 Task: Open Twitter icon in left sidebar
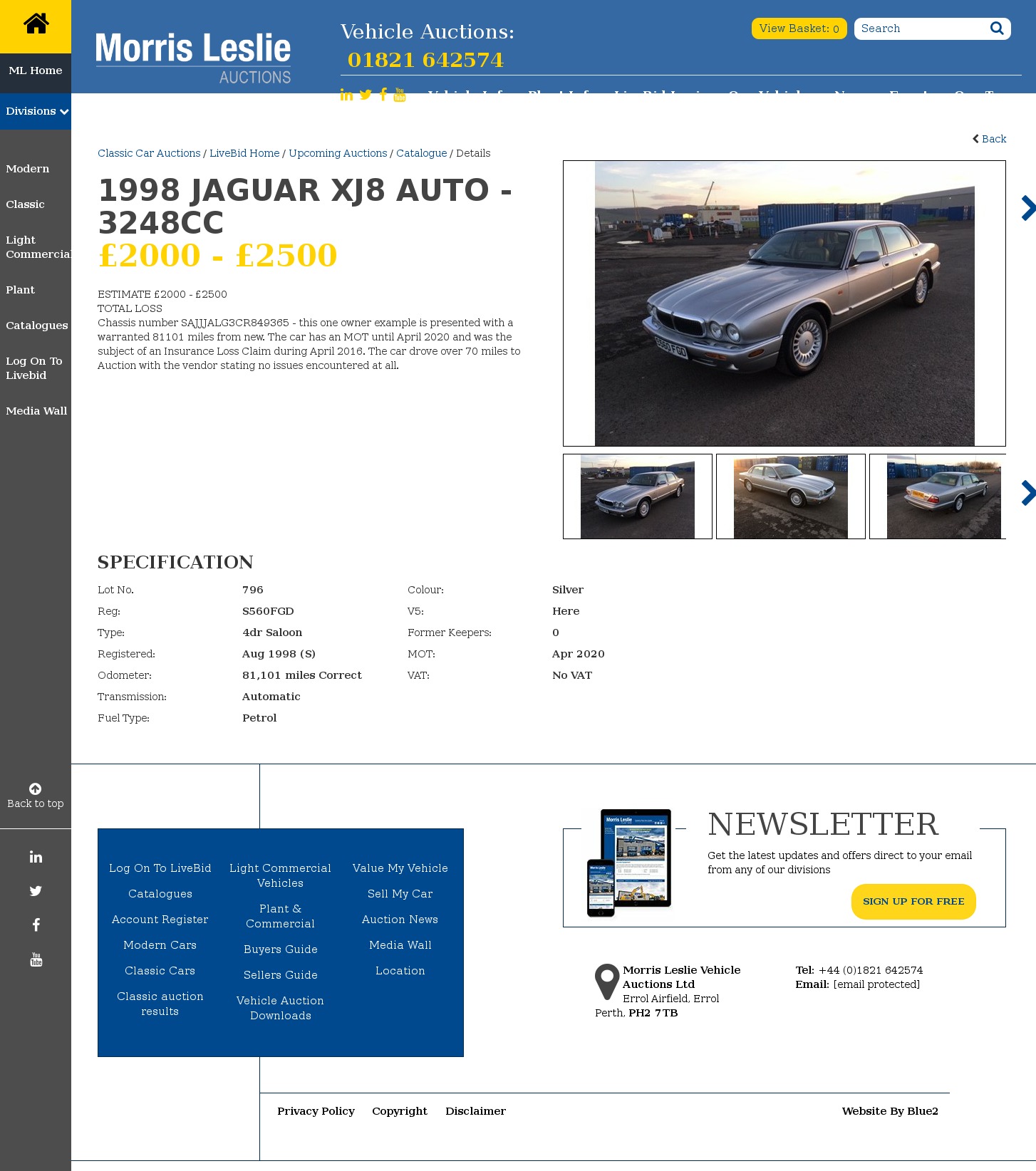pyautogui.click(x=36, y=891)
